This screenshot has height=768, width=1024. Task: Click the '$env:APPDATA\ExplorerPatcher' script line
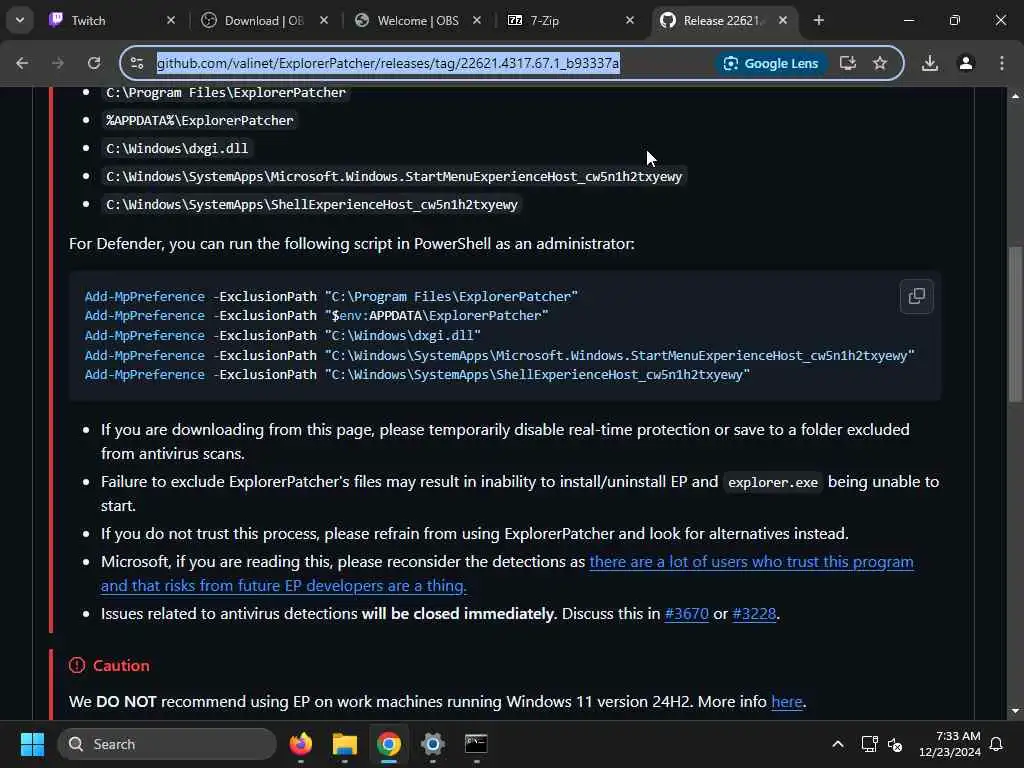coord(317,315)
